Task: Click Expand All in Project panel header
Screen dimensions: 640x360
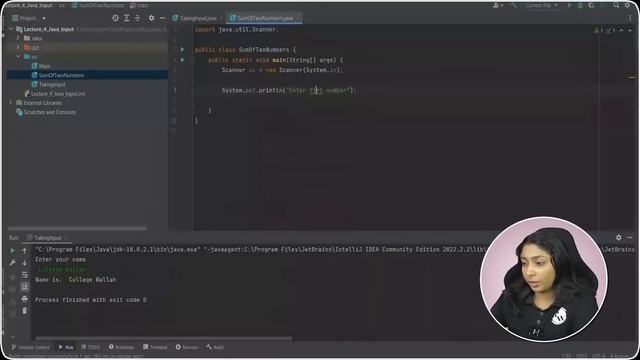Action: [x=127, y=18]
